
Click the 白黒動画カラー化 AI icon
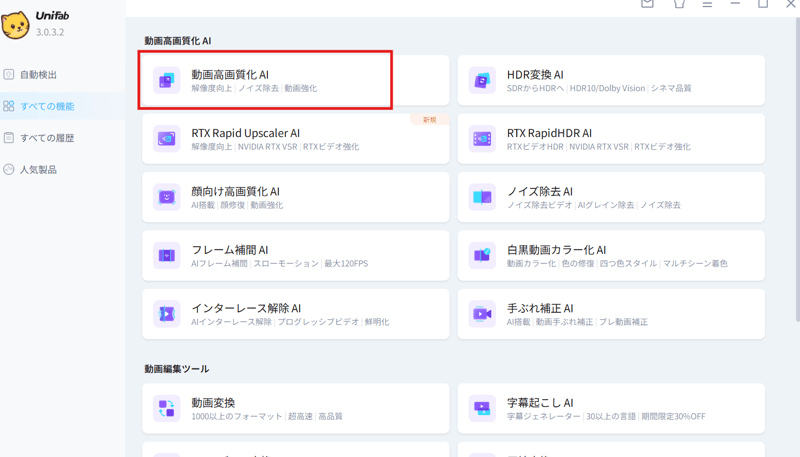tap(482, 256)
